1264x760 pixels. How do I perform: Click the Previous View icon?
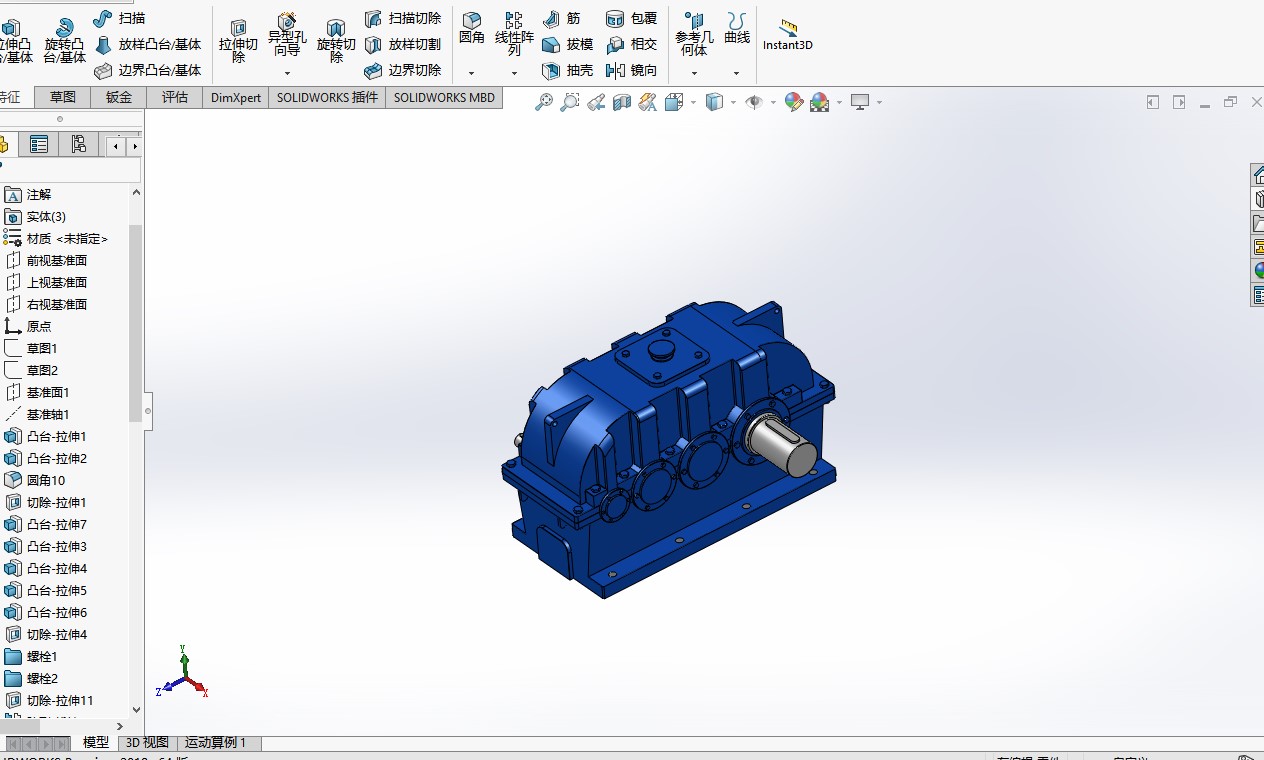tap(596, 102)
